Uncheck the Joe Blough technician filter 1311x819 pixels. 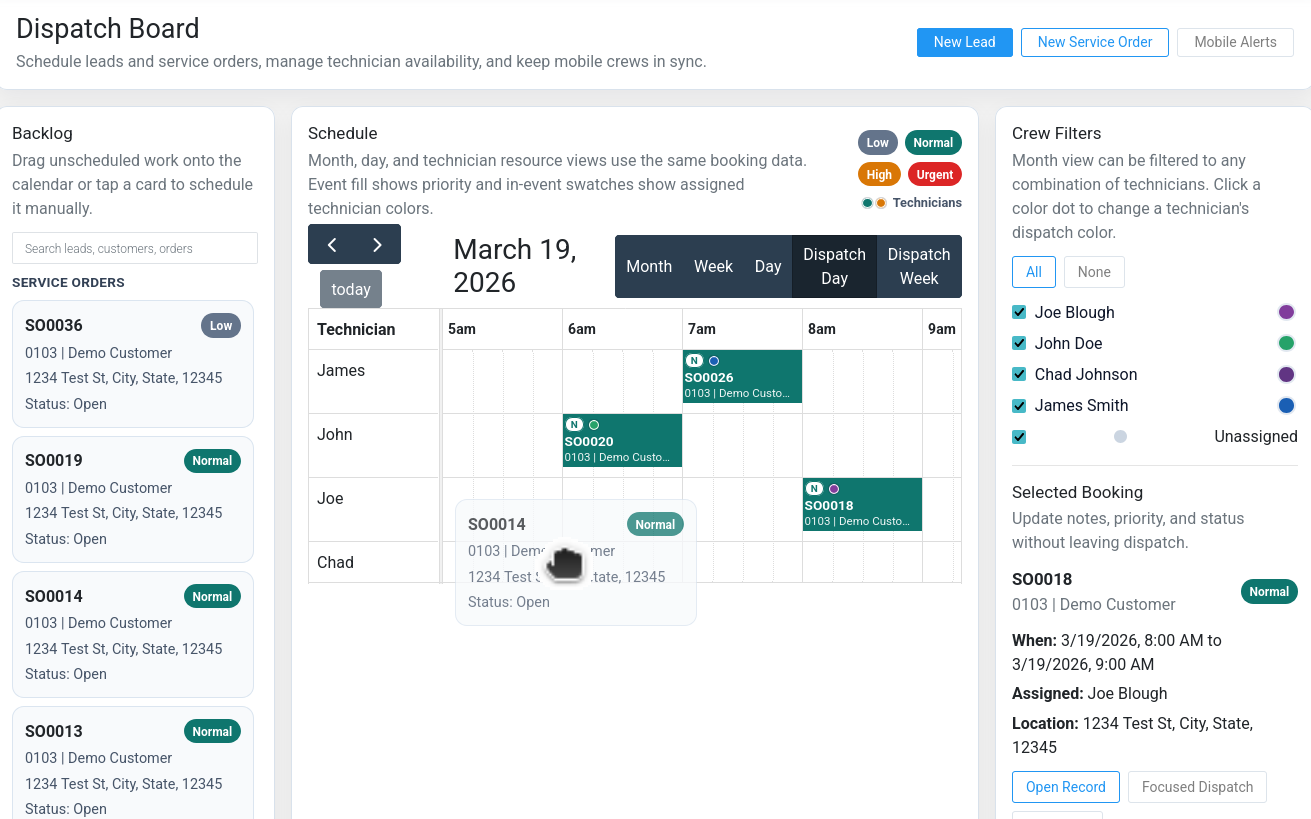1019,312
